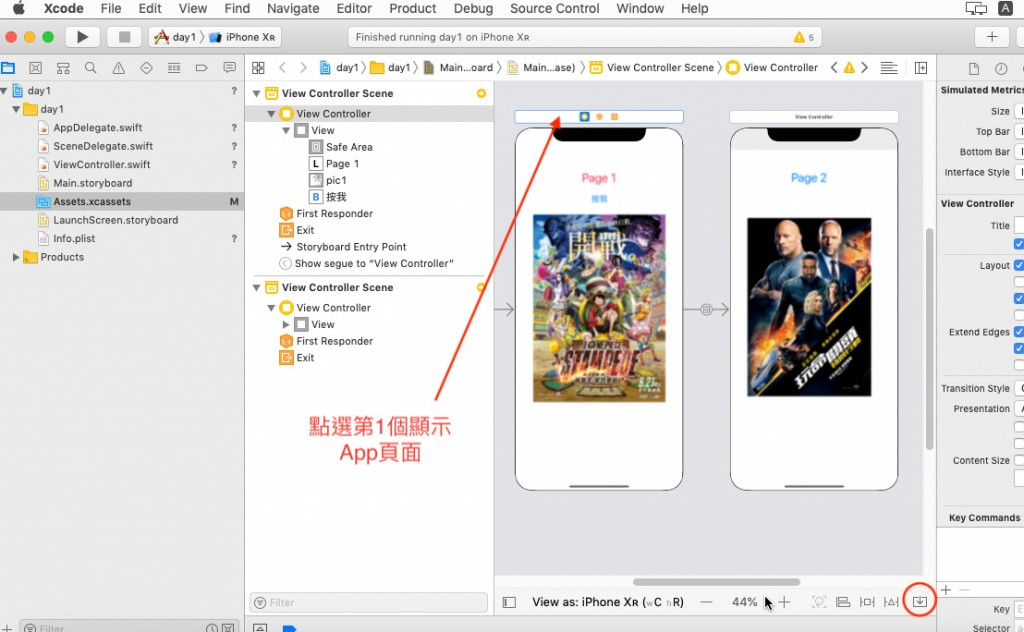
Task: Collapse the day1 group folder
Action: [16, 109]
